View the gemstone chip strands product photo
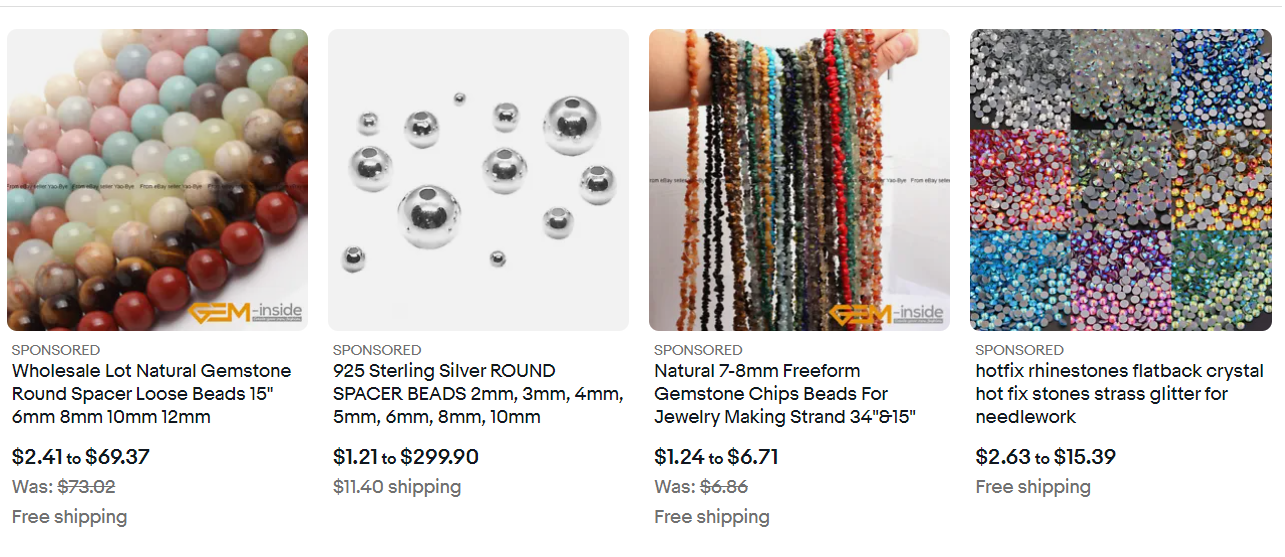 click(x=799, y=180)
